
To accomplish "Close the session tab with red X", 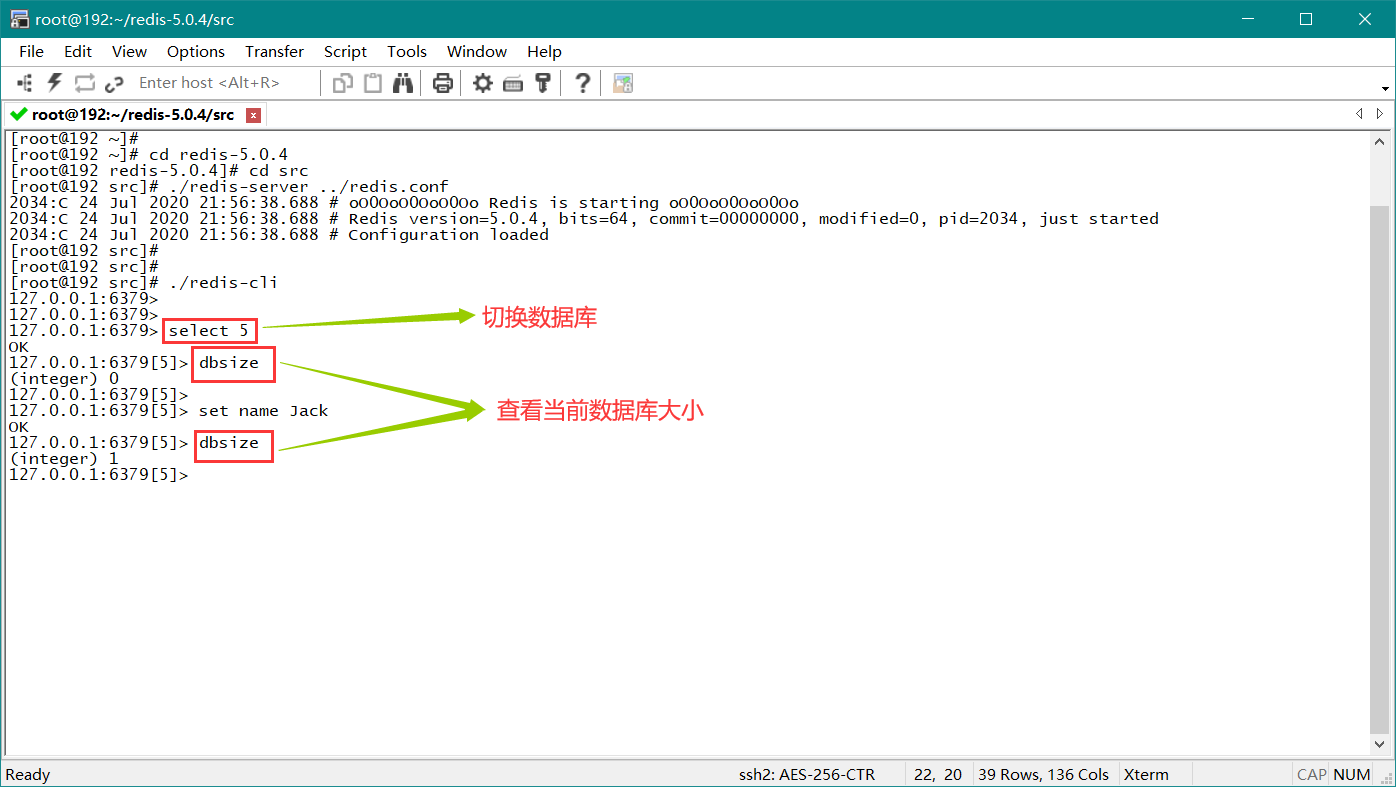I will [254, 115].
